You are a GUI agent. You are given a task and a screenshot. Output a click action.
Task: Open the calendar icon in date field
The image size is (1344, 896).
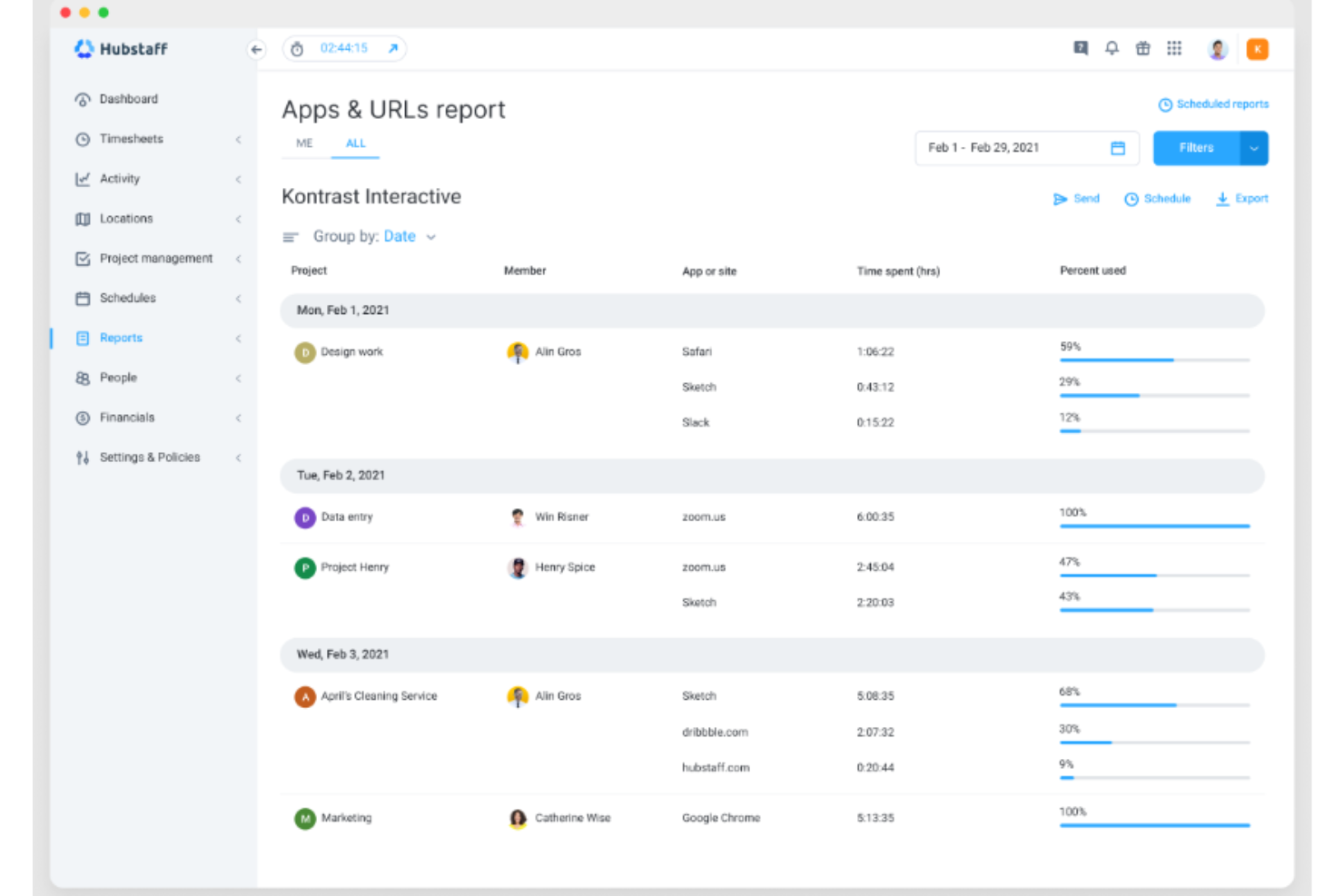pyautogui.click(x=1118, y=148)
